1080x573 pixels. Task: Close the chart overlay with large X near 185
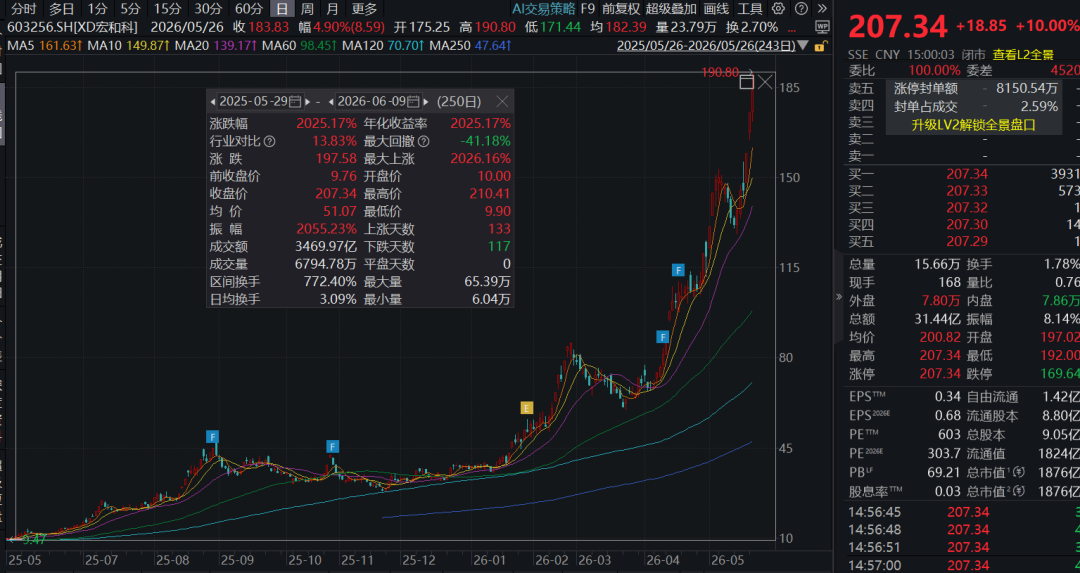click(x=765, y=83)
